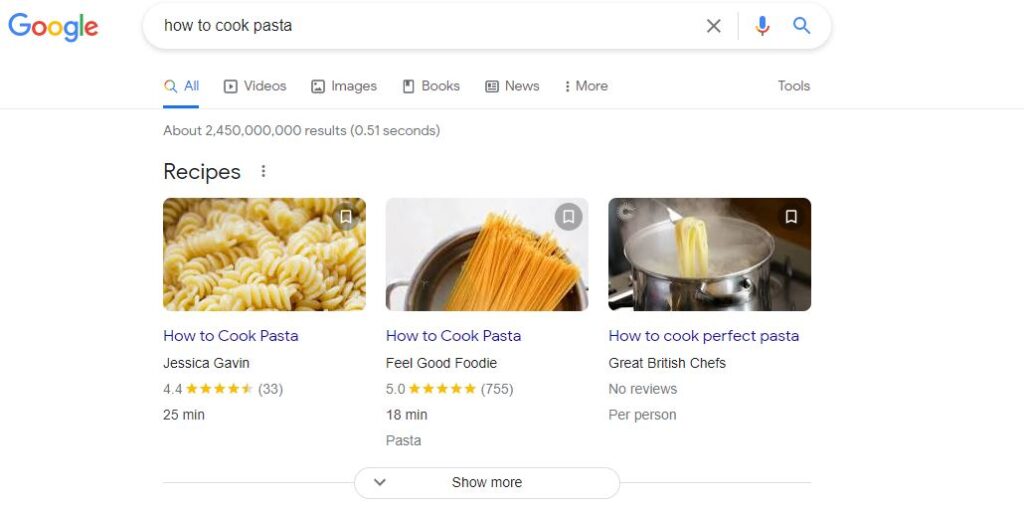This screenshot has width=1024, height=510.
Task: Bookmark the Great British Chefs recipe
Action: (791, 217)
